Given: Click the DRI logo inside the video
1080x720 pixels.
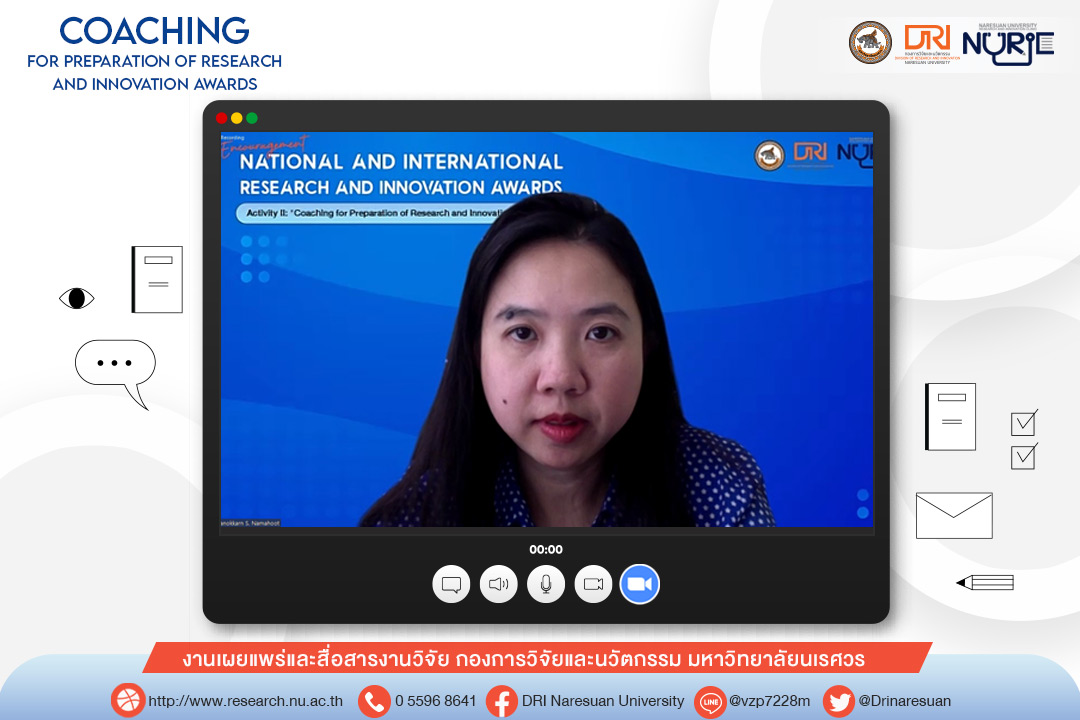Looking at the screenshot, I should click(x=810, y=153).
